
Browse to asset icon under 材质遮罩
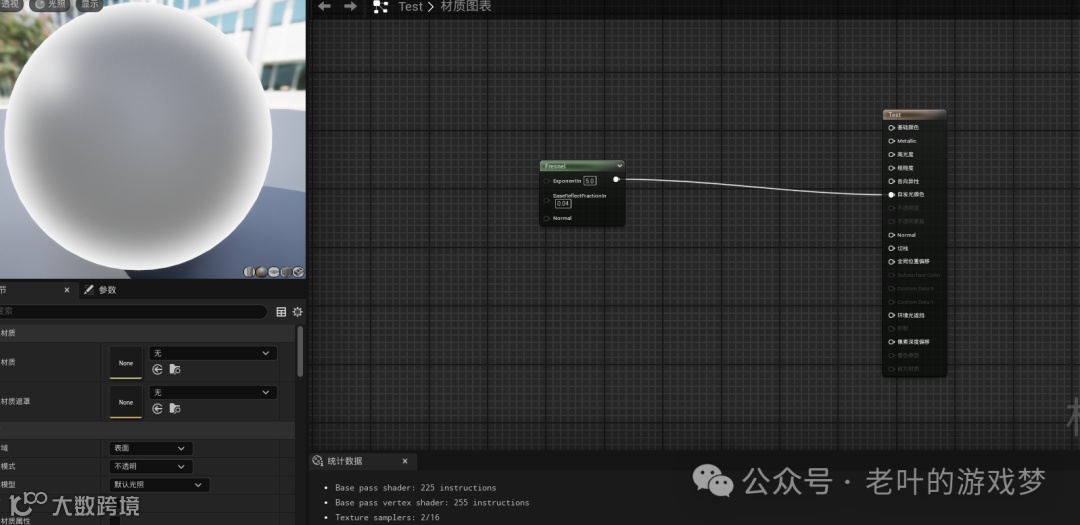(175, 409)
